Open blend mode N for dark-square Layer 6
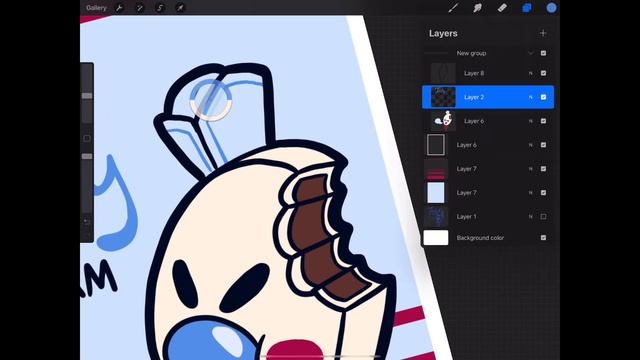Image resolution: width=640 pixels, height=360 pixels. pyautogui.click(x=531, y=145)
